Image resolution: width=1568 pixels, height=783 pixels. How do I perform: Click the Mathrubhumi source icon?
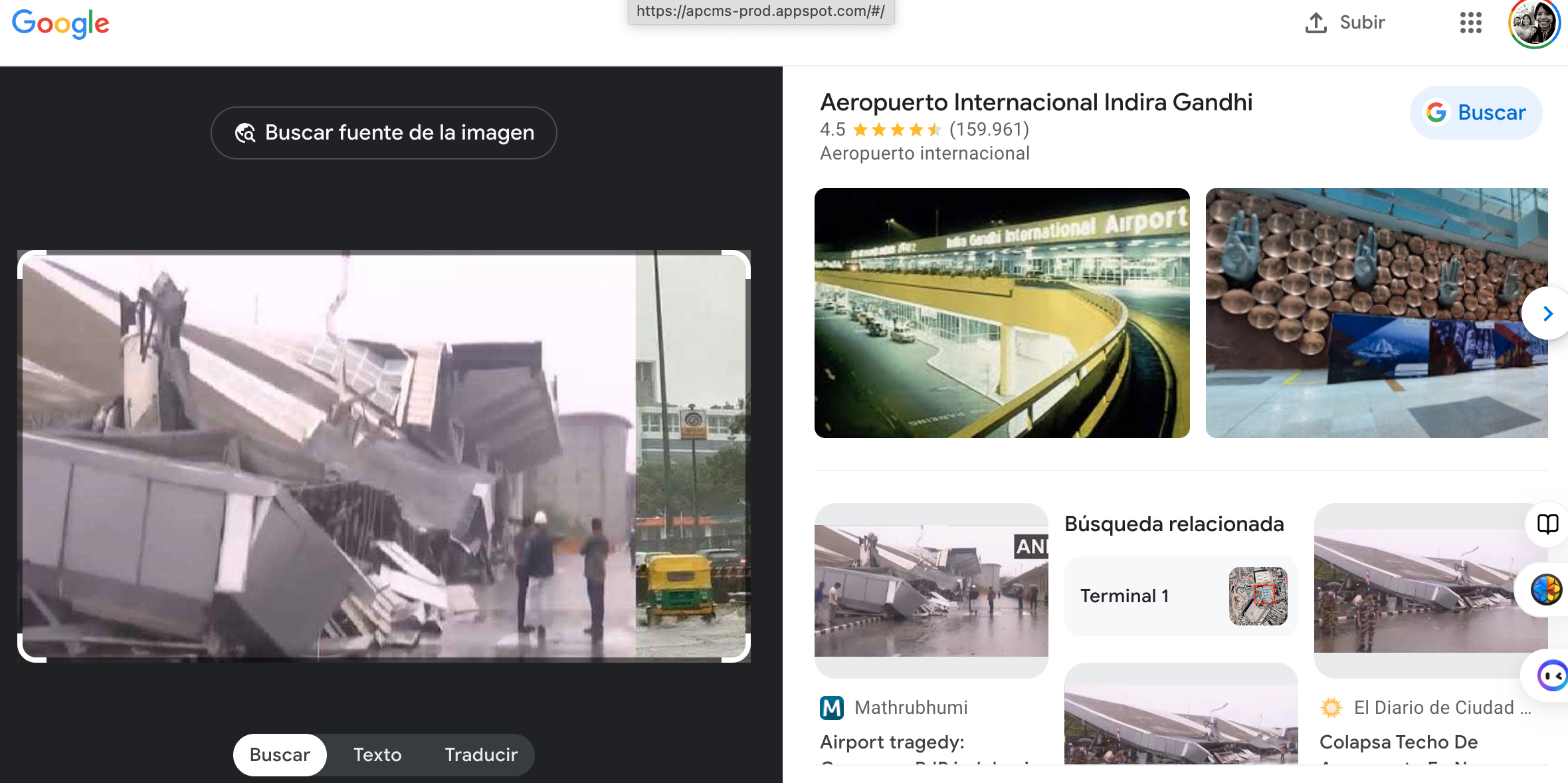832,708
